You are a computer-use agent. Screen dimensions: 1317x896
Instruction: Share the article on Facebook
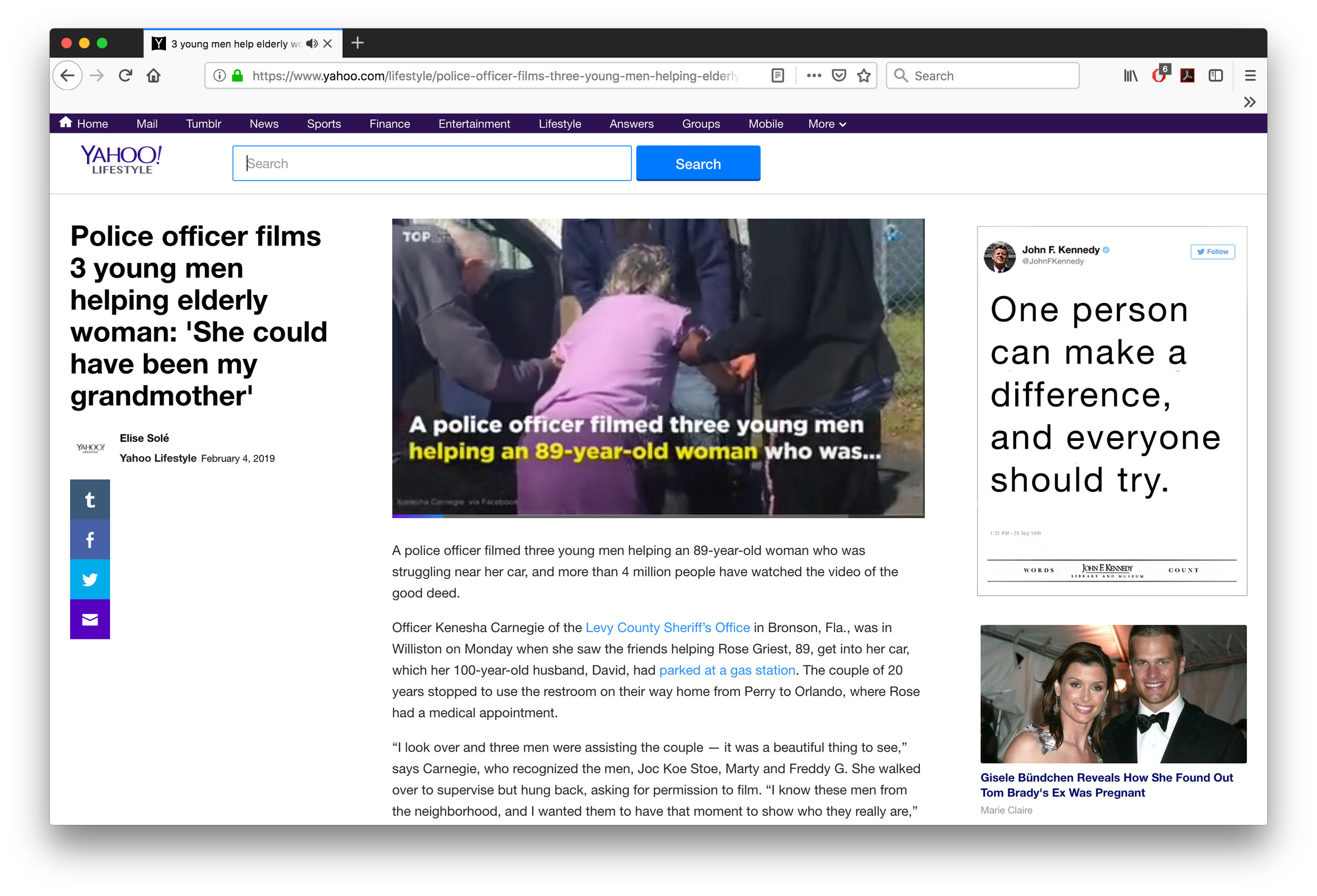tap(90, 539)
